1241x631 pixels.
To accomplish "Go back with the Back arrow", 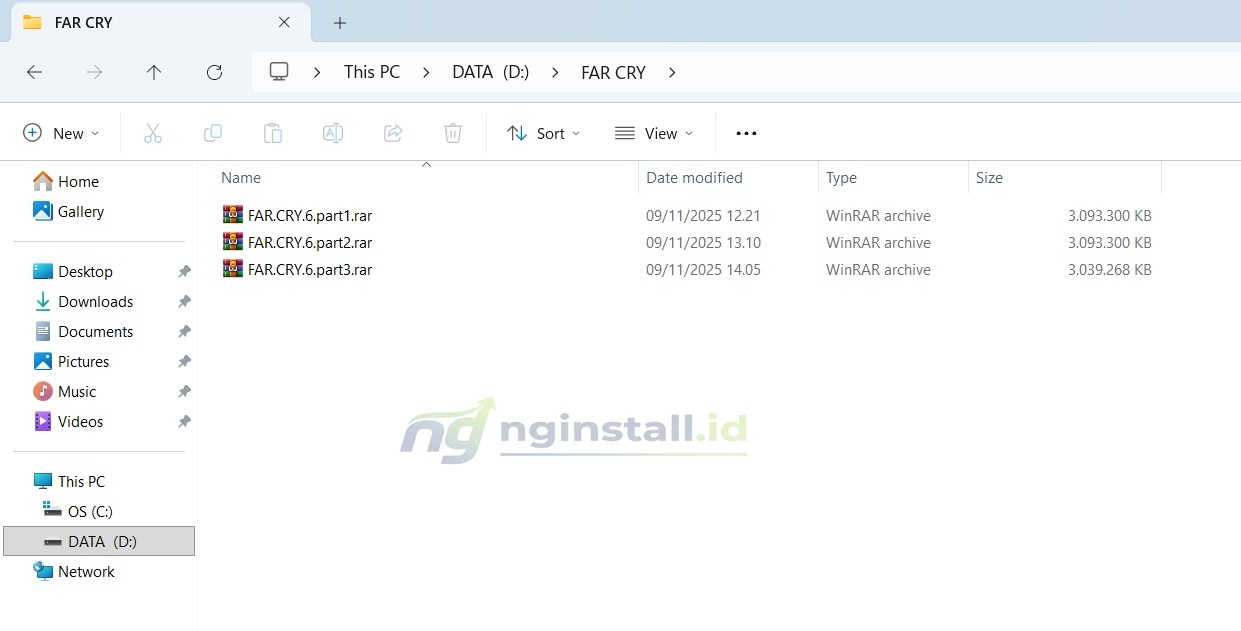I will click(x=34, y=72).
